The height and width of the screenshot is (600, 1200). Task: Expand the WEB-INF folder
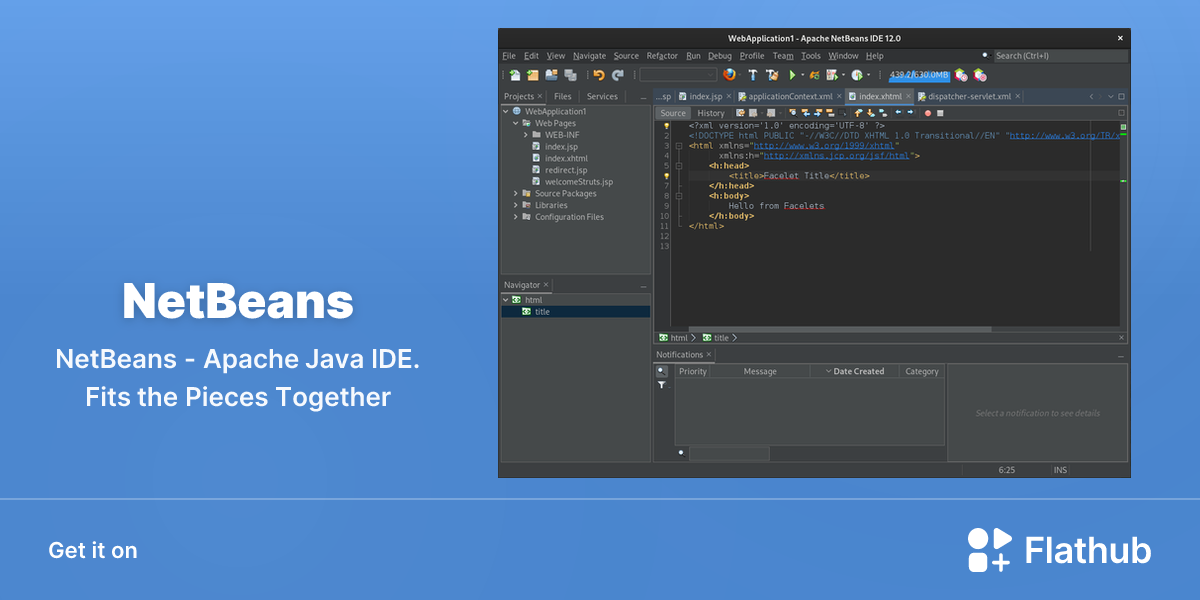click(526, 135)
